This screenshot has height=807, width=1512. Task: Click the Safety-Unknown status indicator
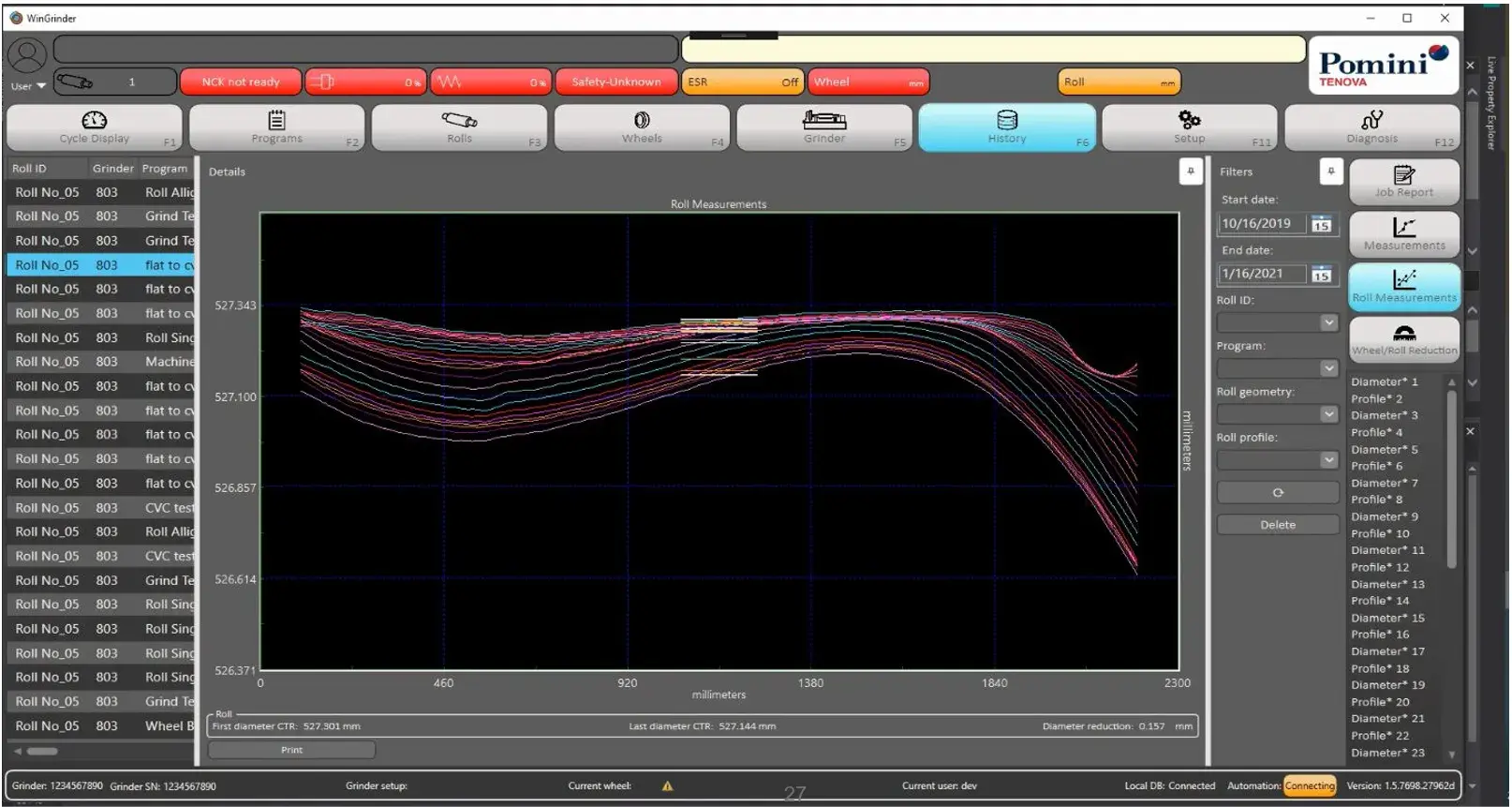[x=616, y=82]
